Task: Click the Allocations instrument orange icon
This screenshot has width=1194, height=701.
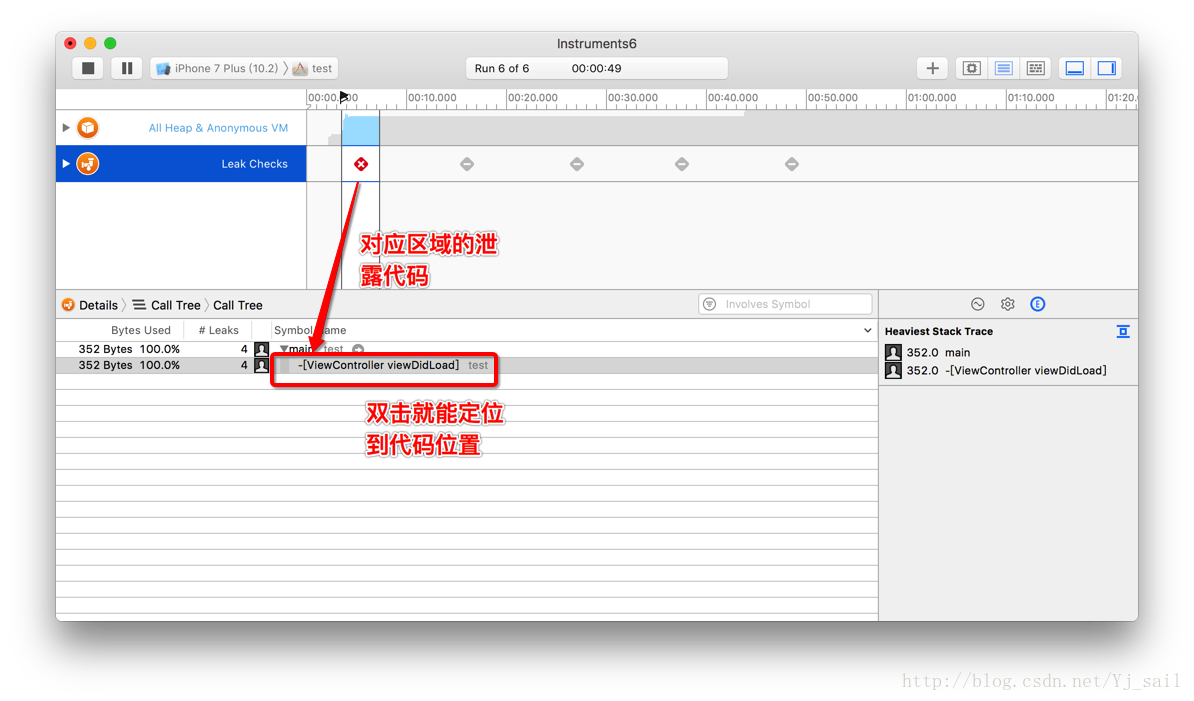Action: click(x=88, y=128)
